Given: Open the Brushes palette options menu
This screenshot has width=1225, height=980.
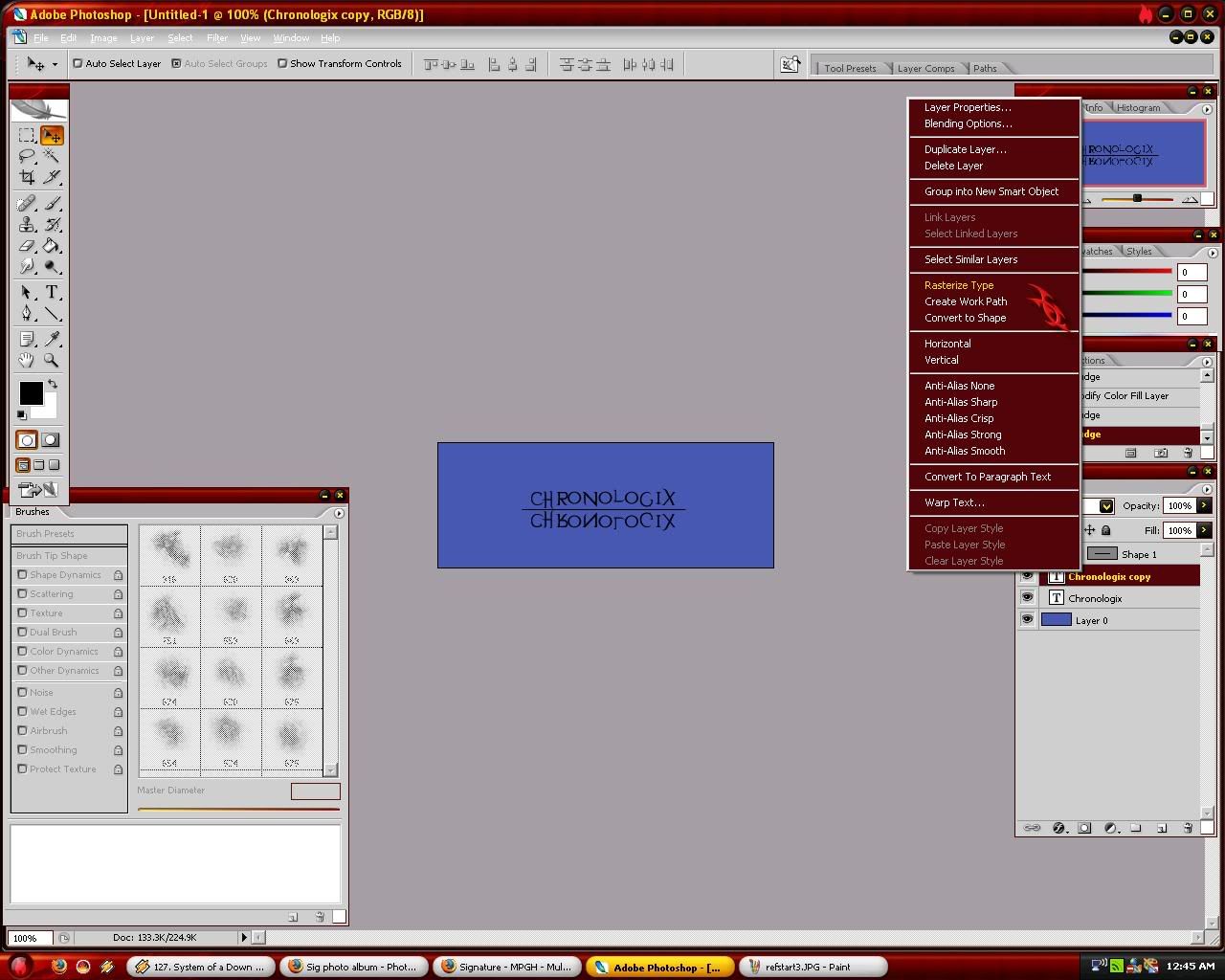Looking at the screenshot, I should tap(339, 513).
